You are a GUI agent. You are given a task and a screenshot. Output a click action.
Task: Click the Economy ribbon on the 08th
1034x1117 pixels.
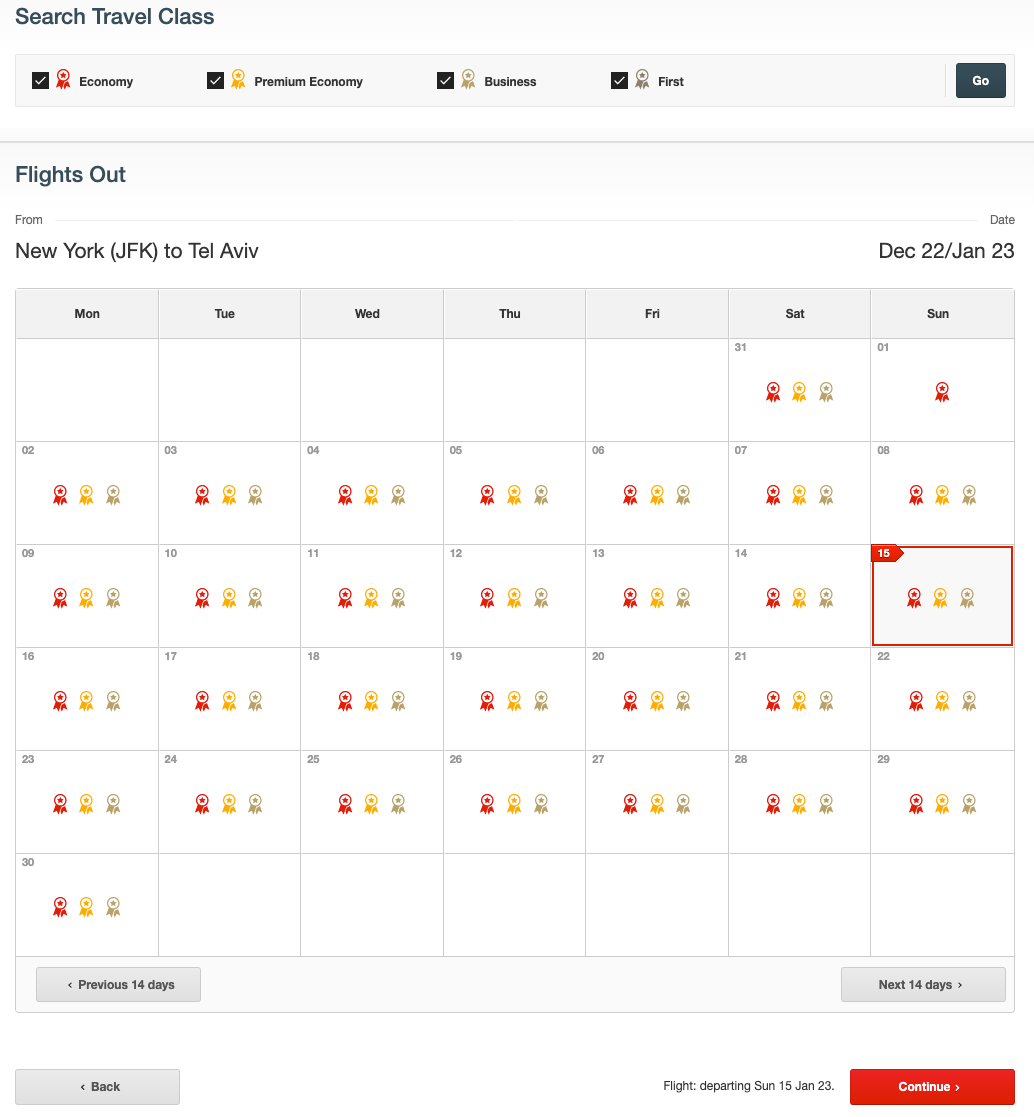pos(916,494)
